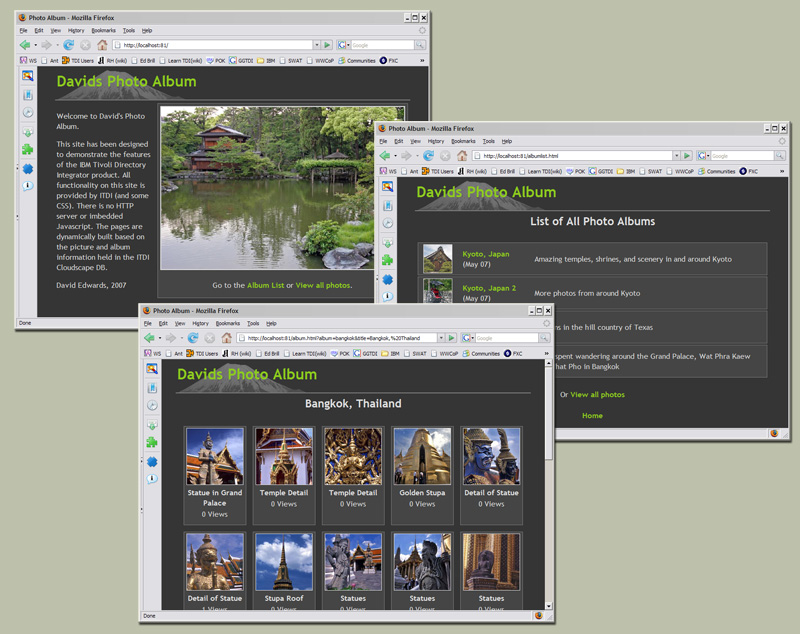Click the picture sidebar icon in home page window

click(28, 76)
